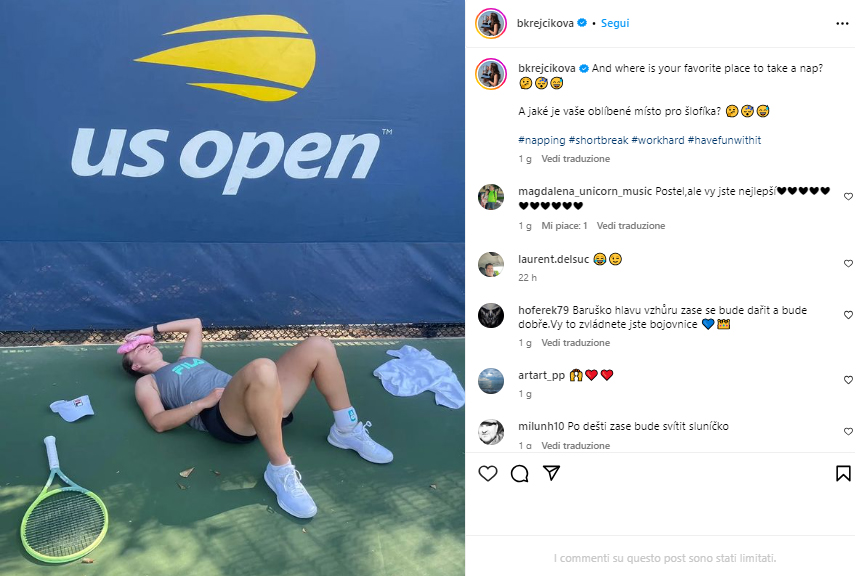Translate magdalena_unicorn_music's comment
Screen dimensions: 864x576
[630, 226]
